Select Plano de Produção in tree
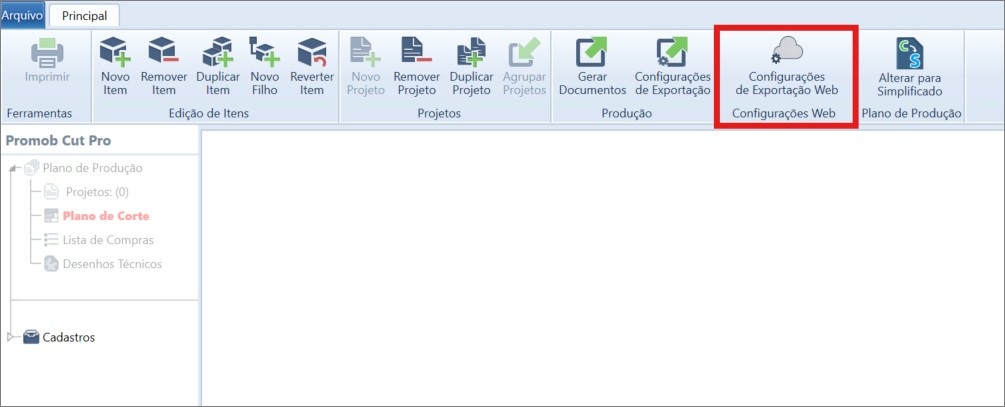This screenshot has height=407, width=1005. pyautogui.click(x=92, y=168)
